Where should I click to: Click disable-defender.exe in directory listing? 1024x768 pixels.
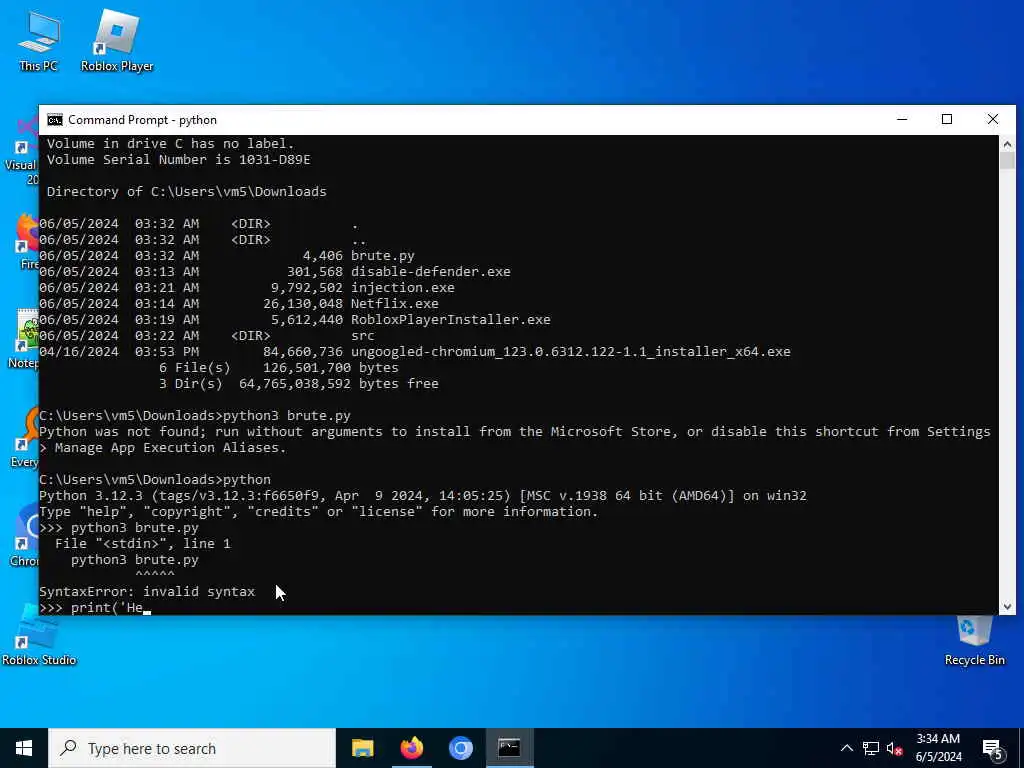(x=431, y=272)
